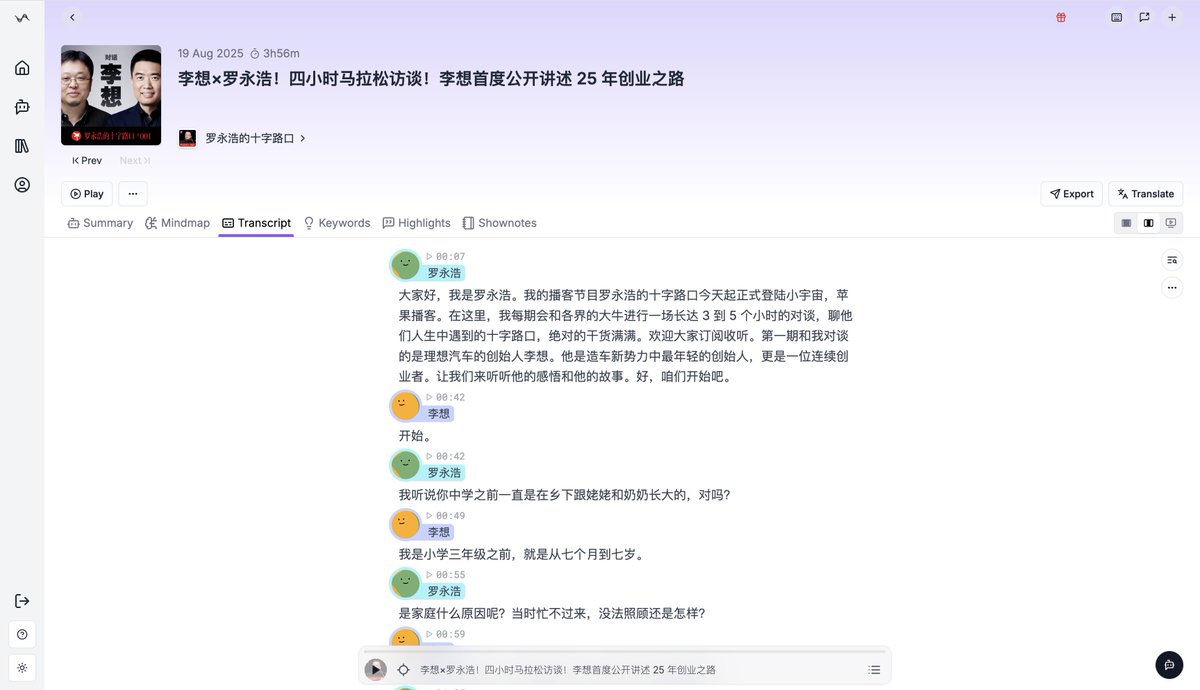Screen dimensions: 1200x690
Task: Select the single-column layout view
Action: [1126, 223]
